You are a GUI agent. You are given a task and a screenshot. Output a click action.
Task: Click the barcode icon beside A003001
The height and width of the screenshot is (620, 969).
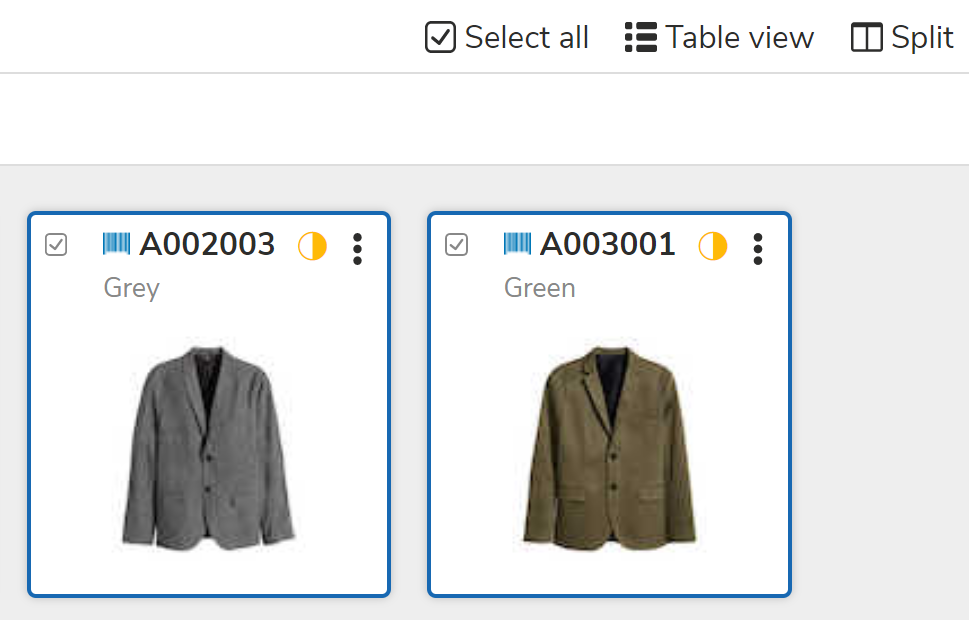click(517, 244)
